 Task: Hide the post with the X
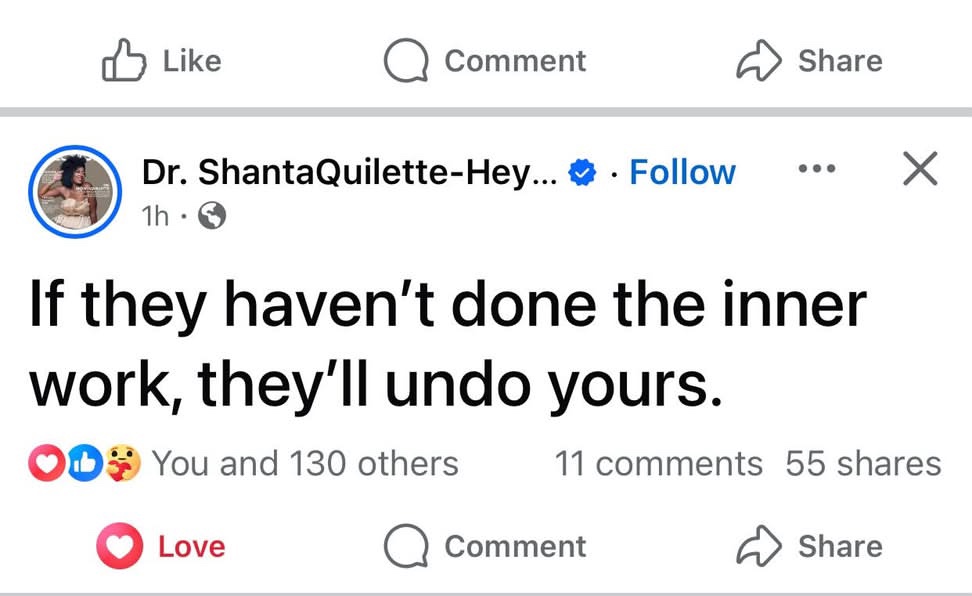[920, 168]
